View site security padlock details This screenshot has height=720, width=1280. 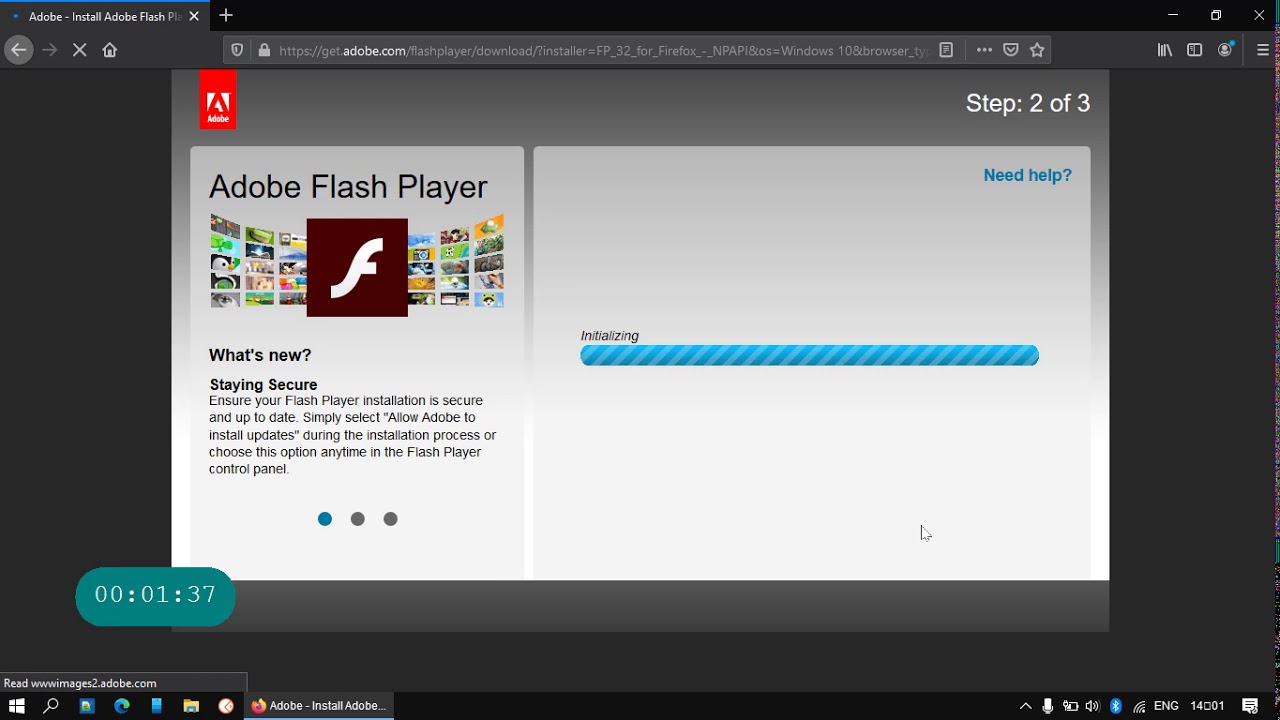coord(264,50)
